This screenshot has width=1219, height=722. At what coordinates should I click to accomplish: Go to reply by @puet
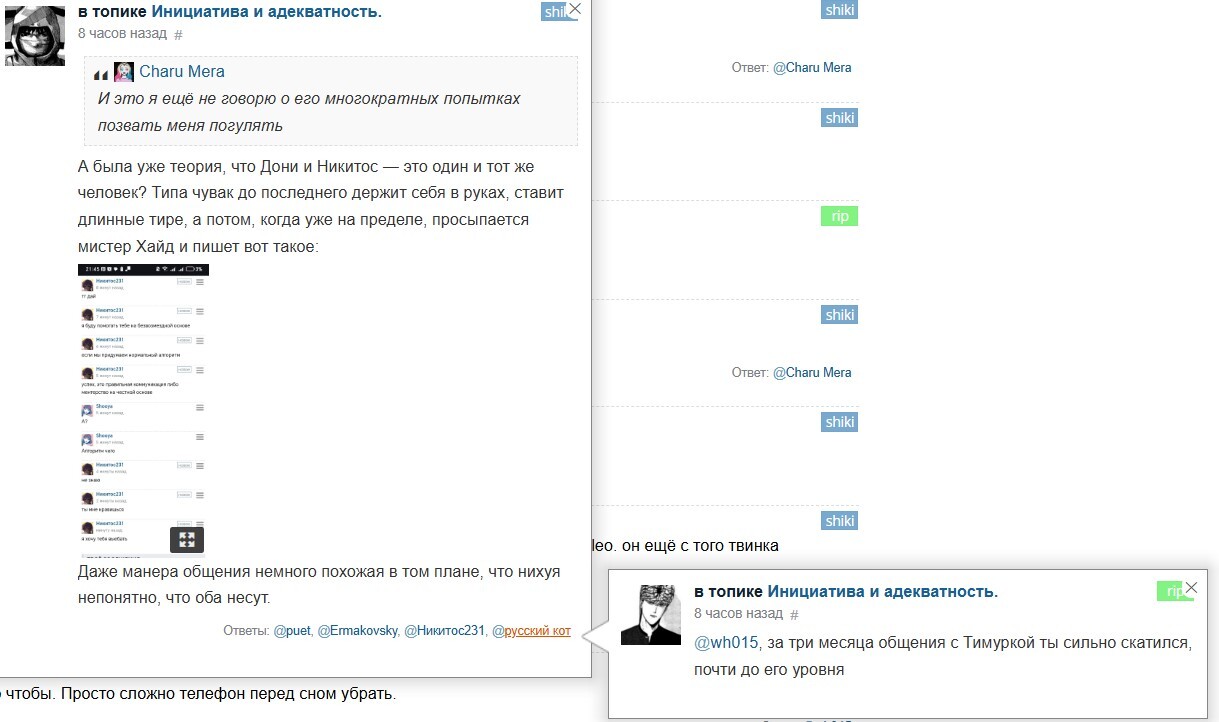[292, 631]
